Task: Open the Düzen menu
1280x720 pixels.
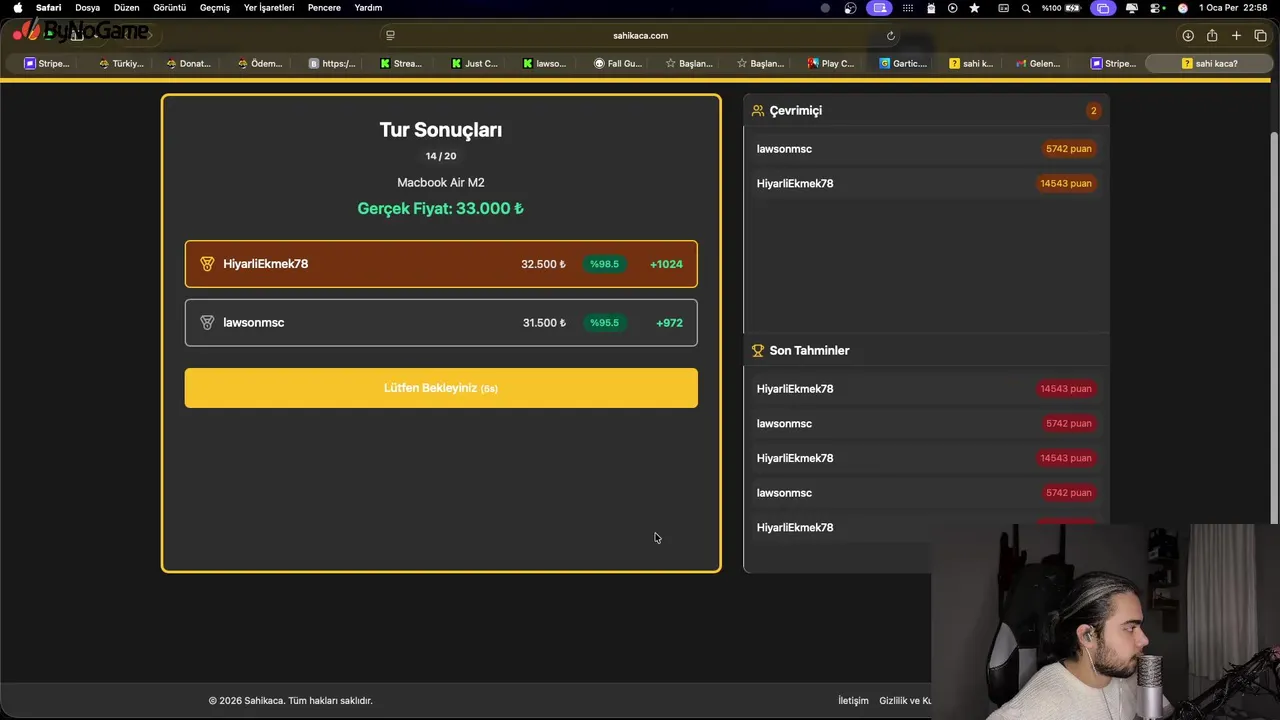Action: [x=126, y=7]
